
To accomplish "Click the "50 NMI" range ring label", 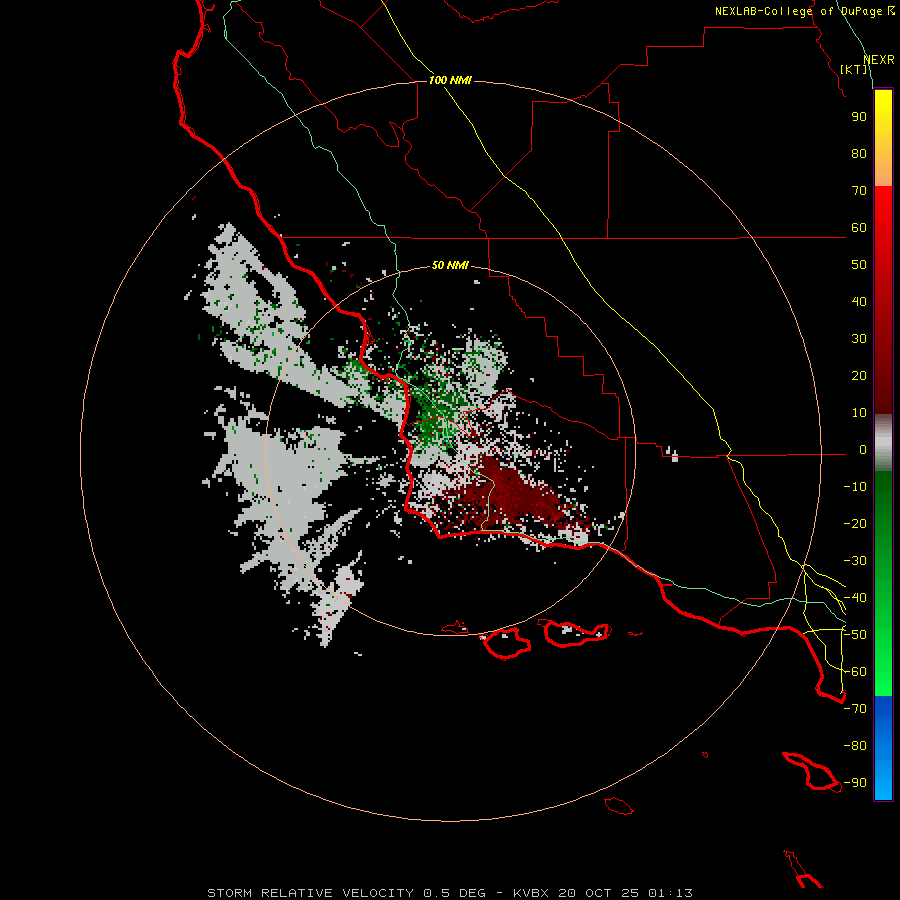I will pyautogui.click(x=450, y=265).
